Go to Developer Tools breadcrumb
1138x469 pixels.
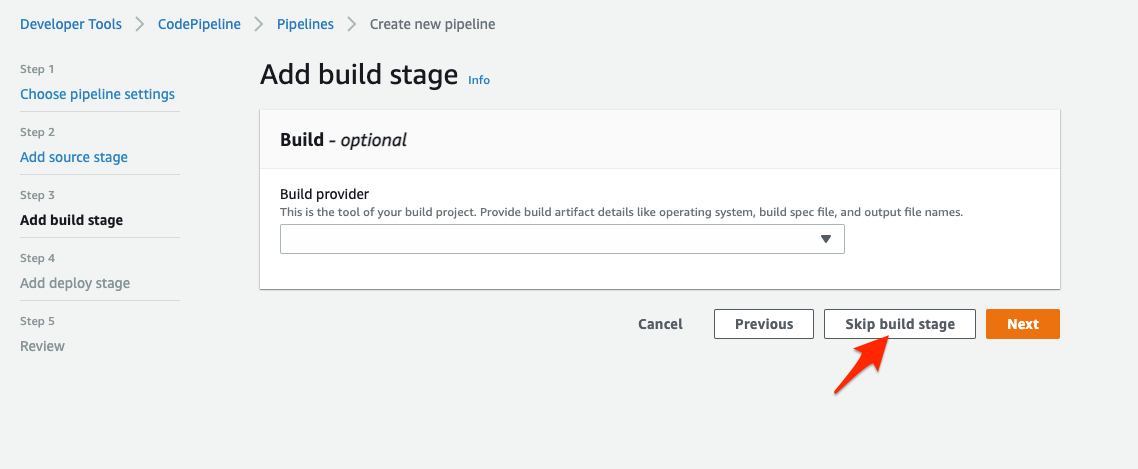71,24
